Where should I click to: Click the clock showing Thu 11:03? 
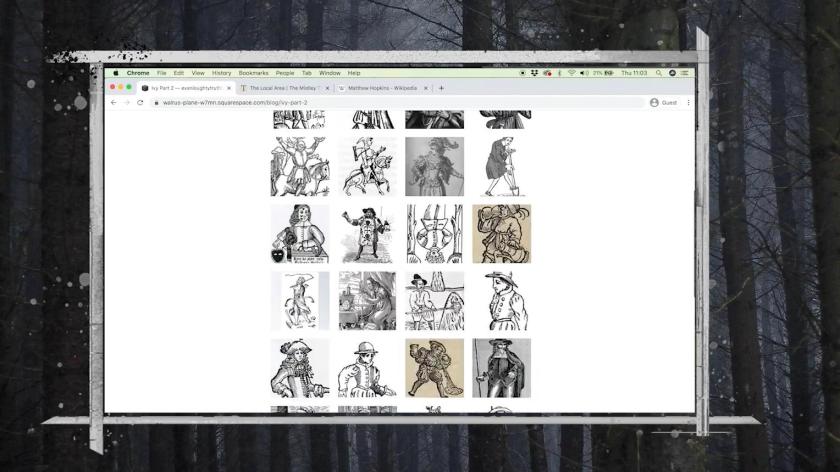[x=634, y=73]
